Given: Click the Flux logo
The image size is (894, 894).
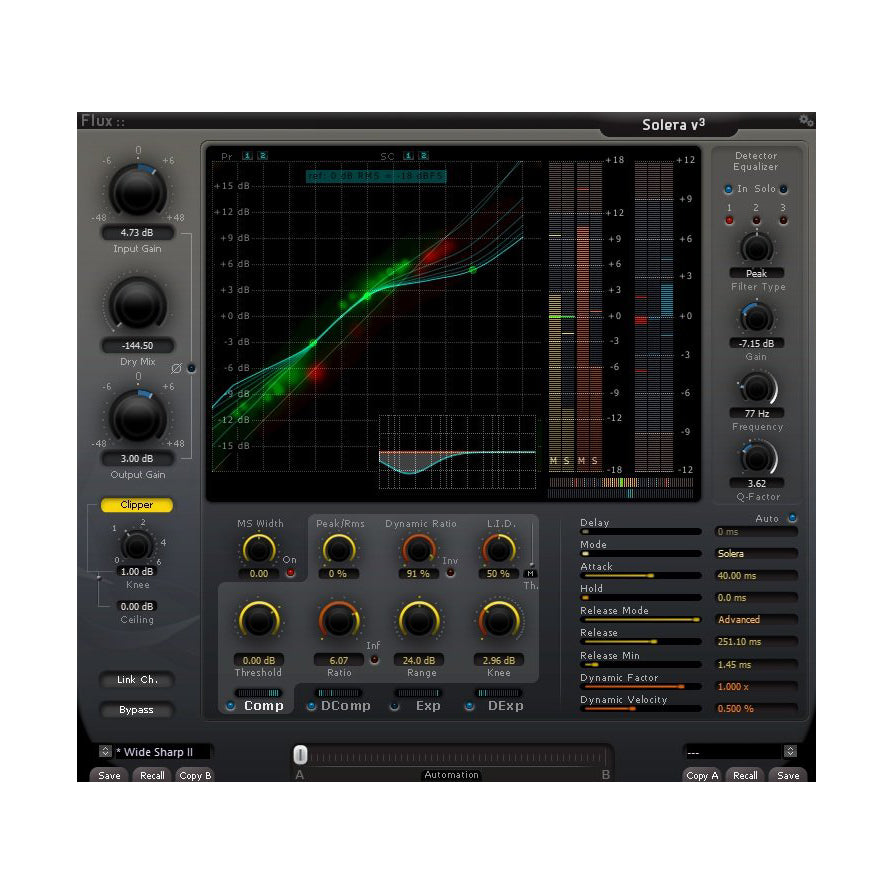Looking at the screenshot, I should 99,119.
